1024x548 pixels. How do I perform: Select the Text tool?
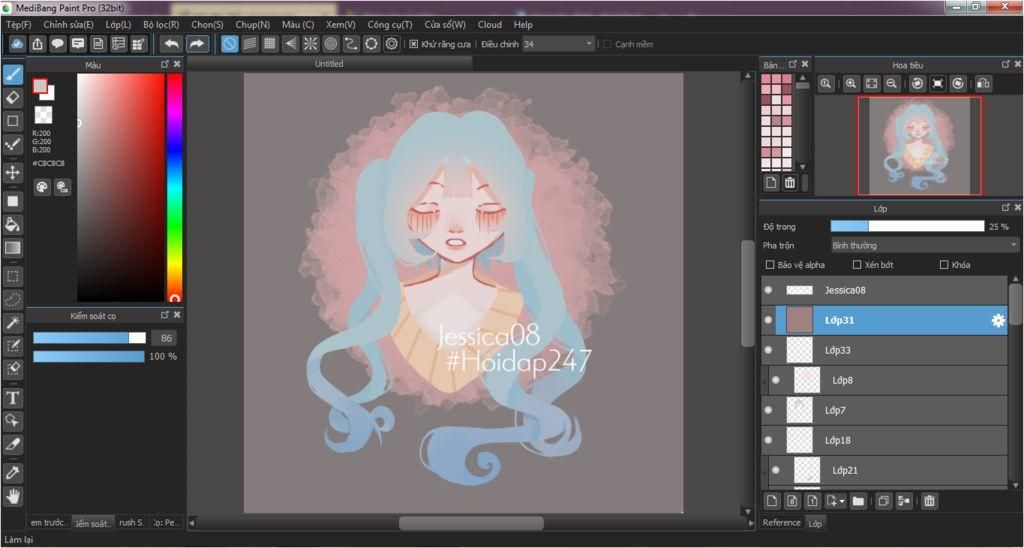tap(12, 398)
